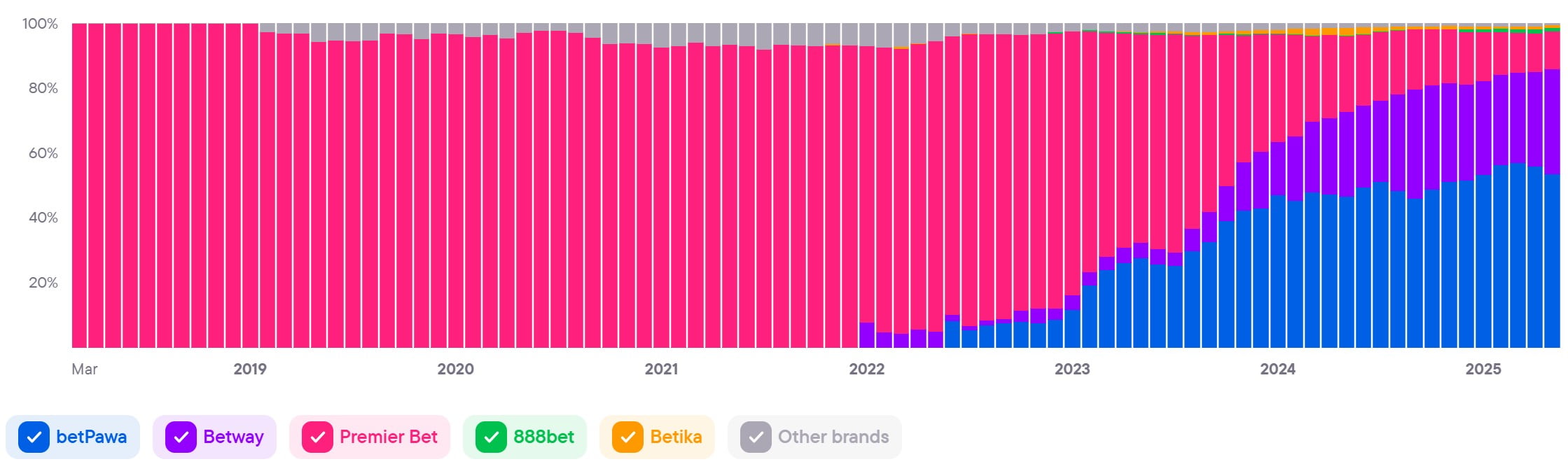Toggle the purple Betway checkbox
1568x464 pixels.
[x=181, y=437]
